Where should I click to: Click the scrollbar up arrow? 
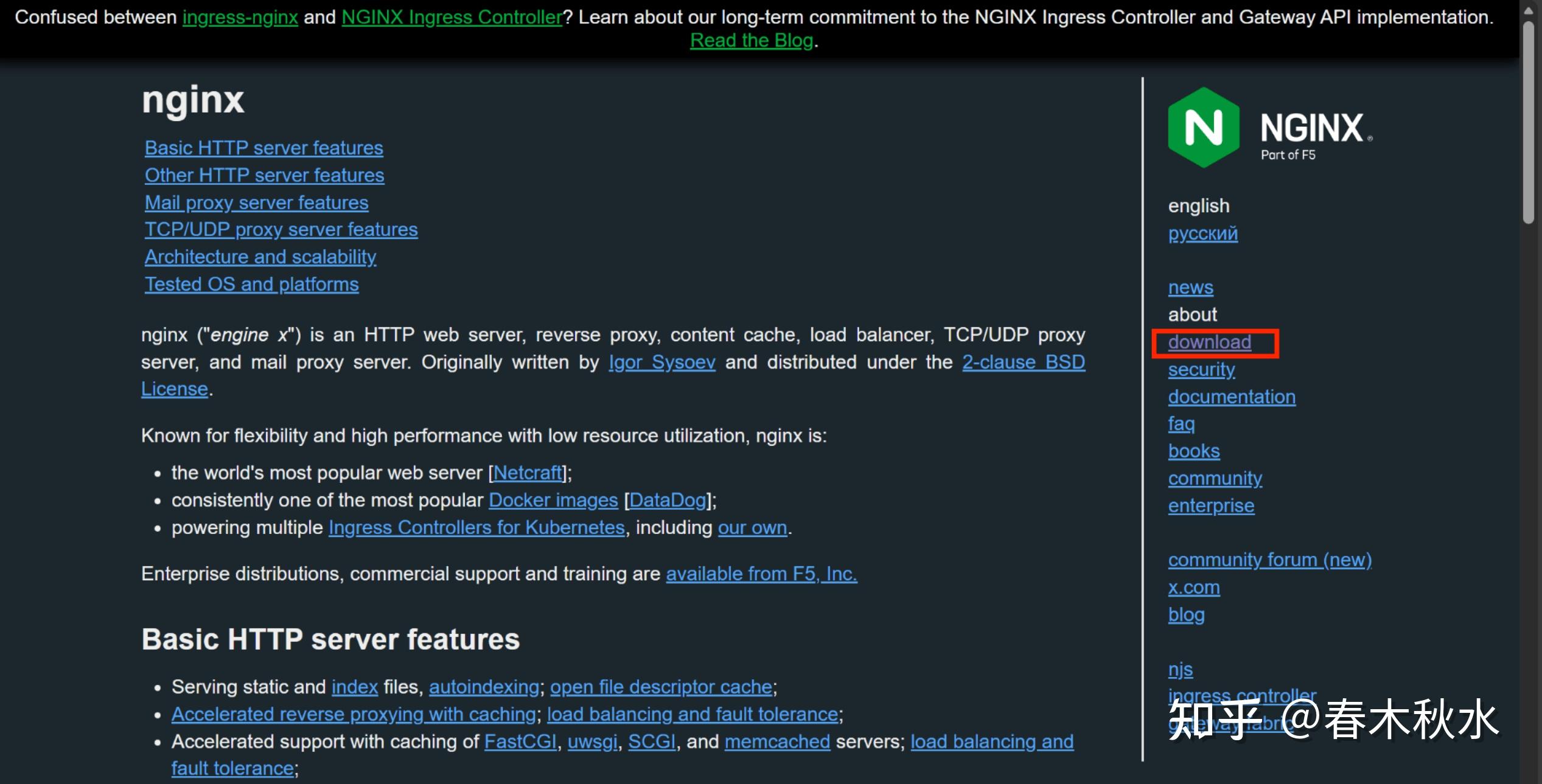click(x=1528, y=10)
